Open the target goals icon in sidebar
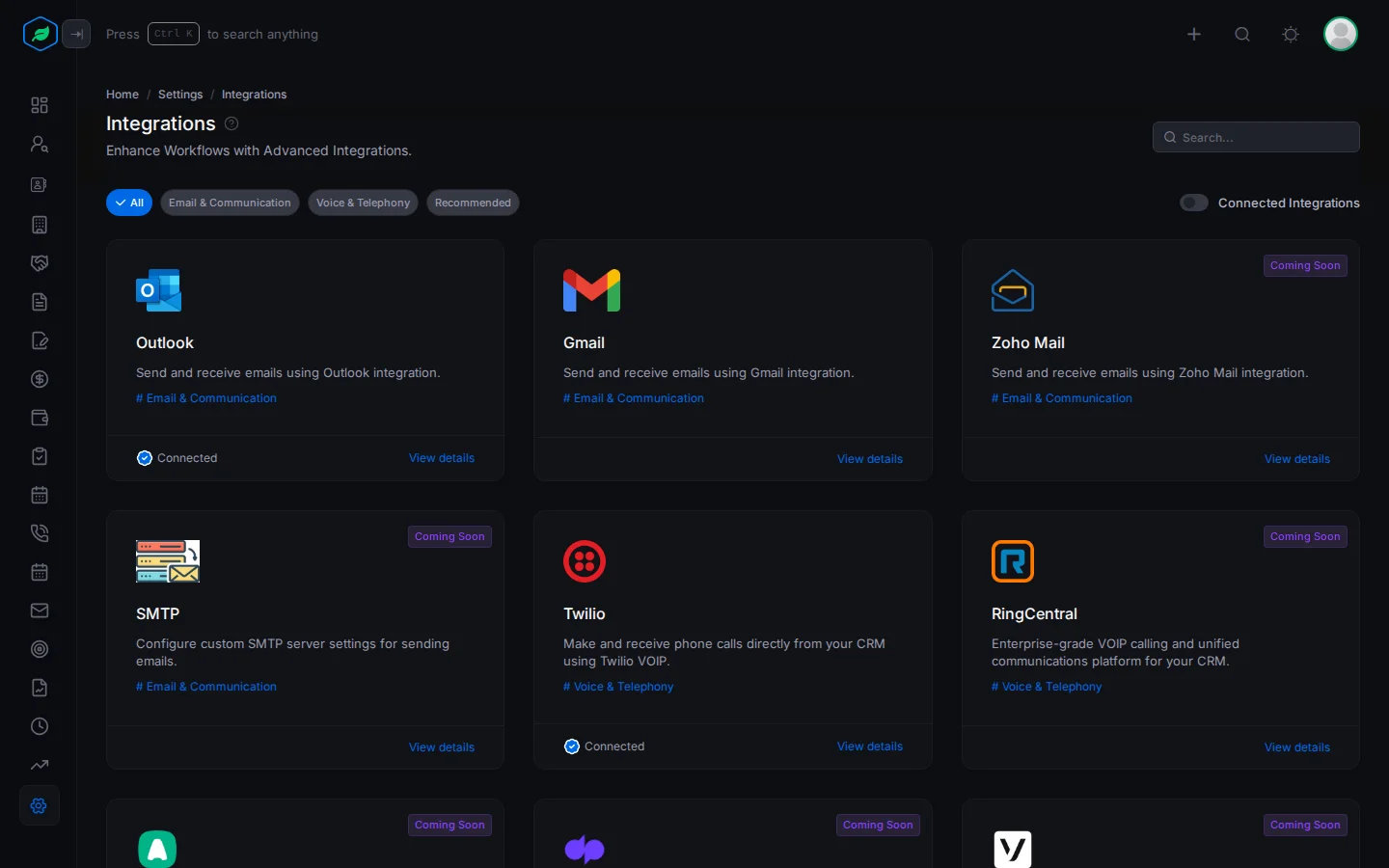The width and height of the screenshot is (1389, 868). (40, 649)
